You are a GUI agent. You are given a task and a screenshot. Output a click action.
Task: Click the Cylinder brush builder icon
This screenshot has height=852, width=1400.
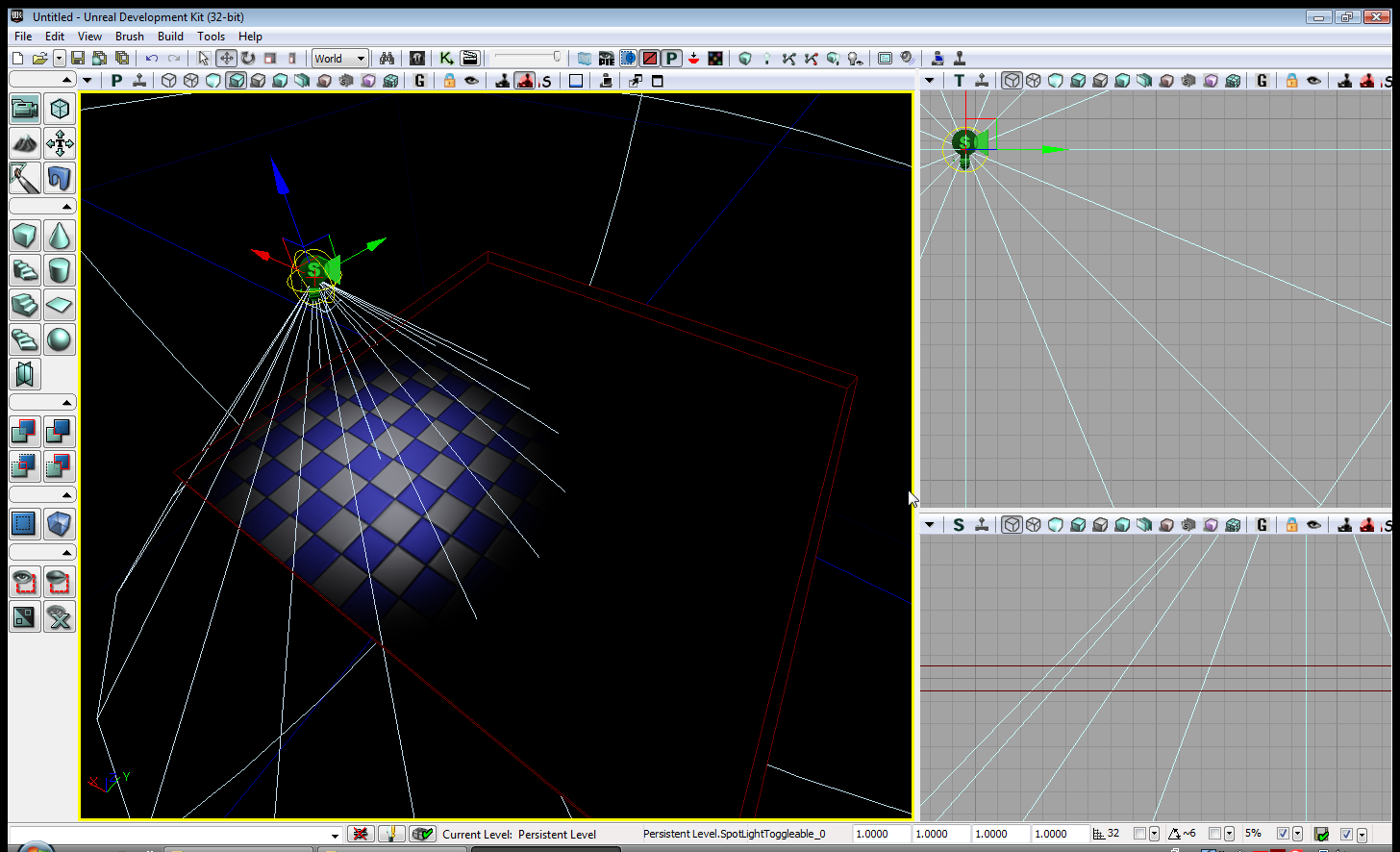pyautogui.click(x=60, y=270)
